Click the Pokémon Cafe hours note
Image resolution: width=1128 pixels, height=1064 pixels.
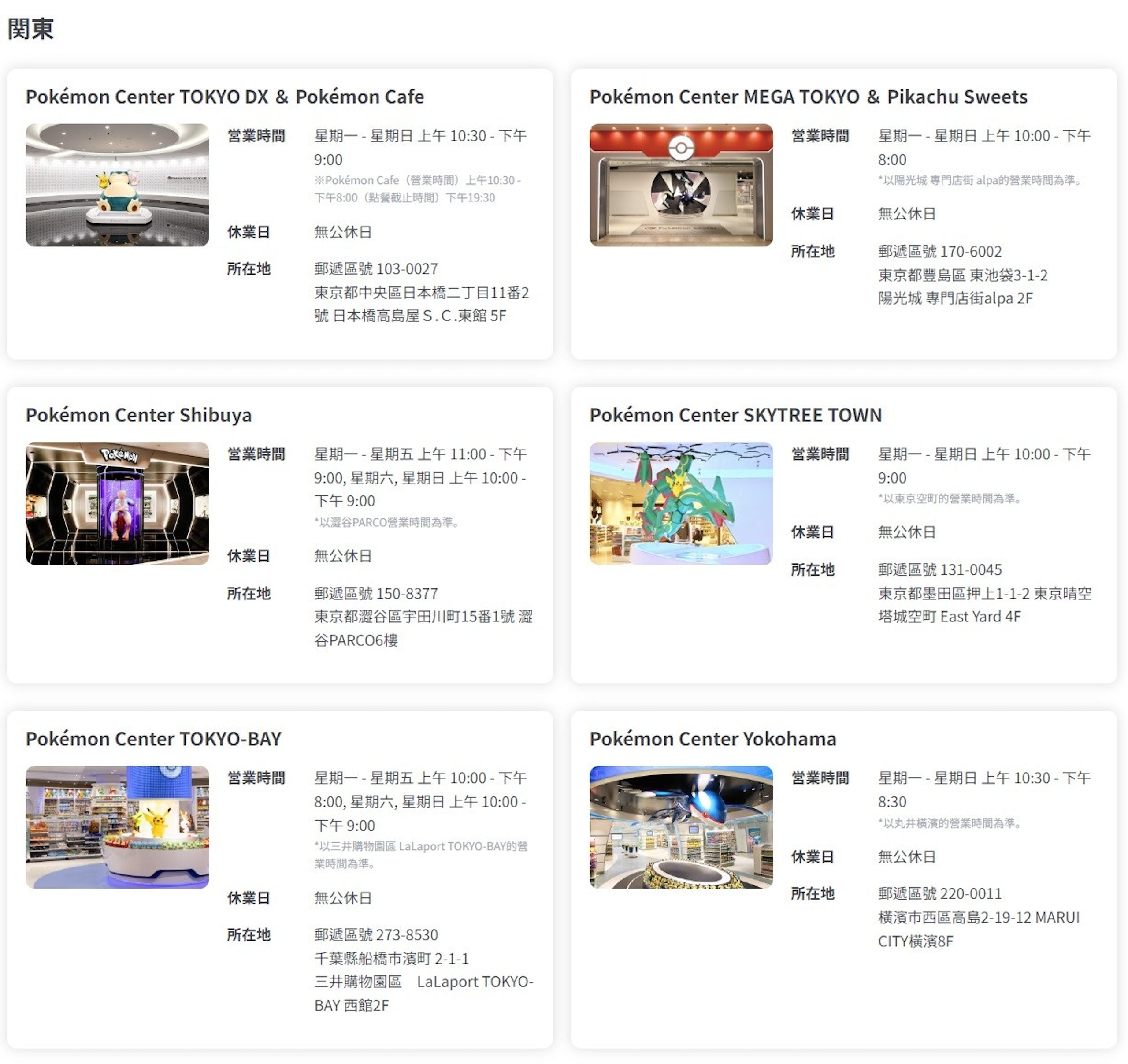pyautogui.click(x=418, y=189)
